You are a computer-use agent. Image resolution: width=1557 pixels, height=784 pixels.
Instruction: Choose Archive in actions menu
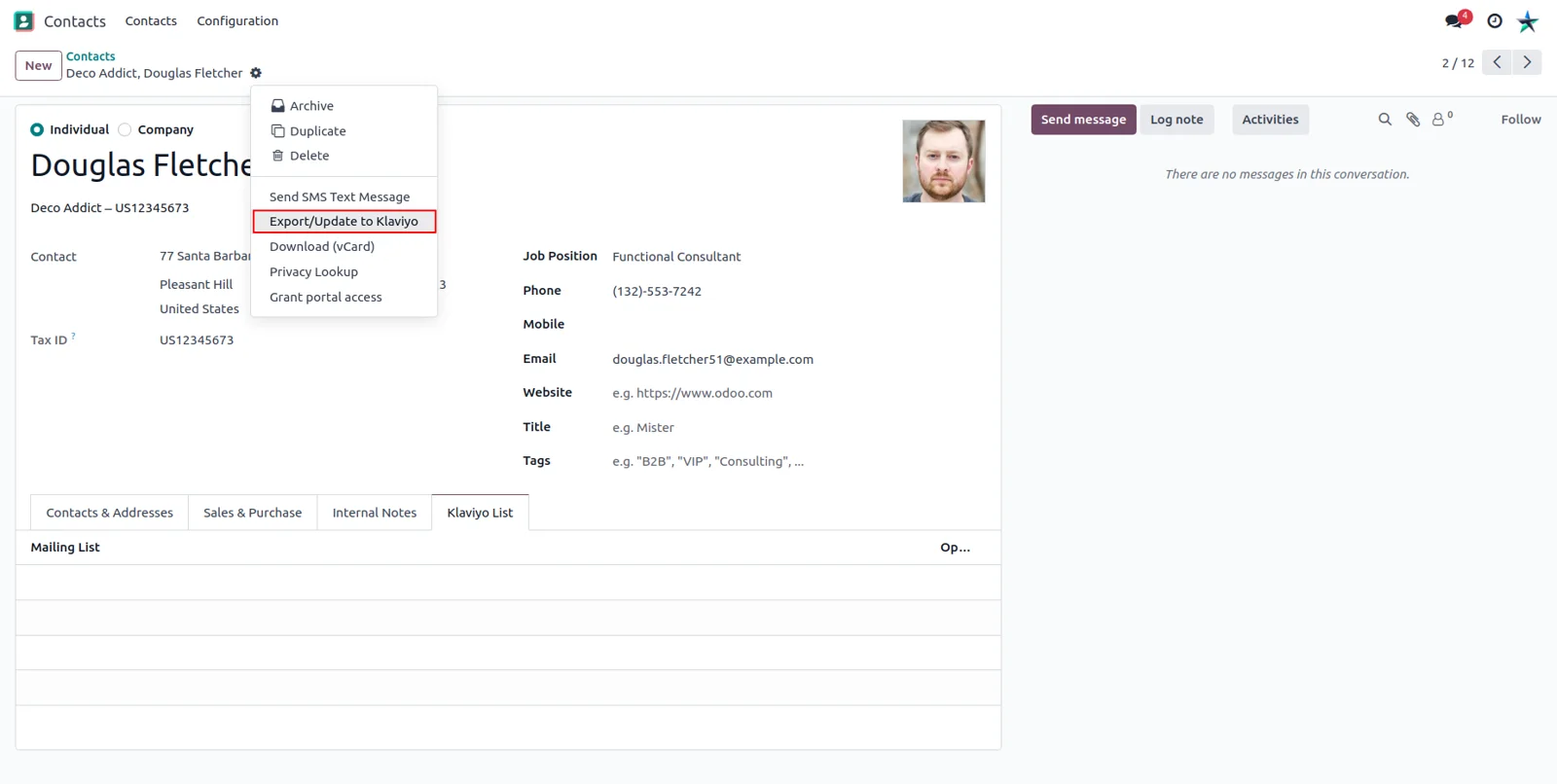[344, 106]
